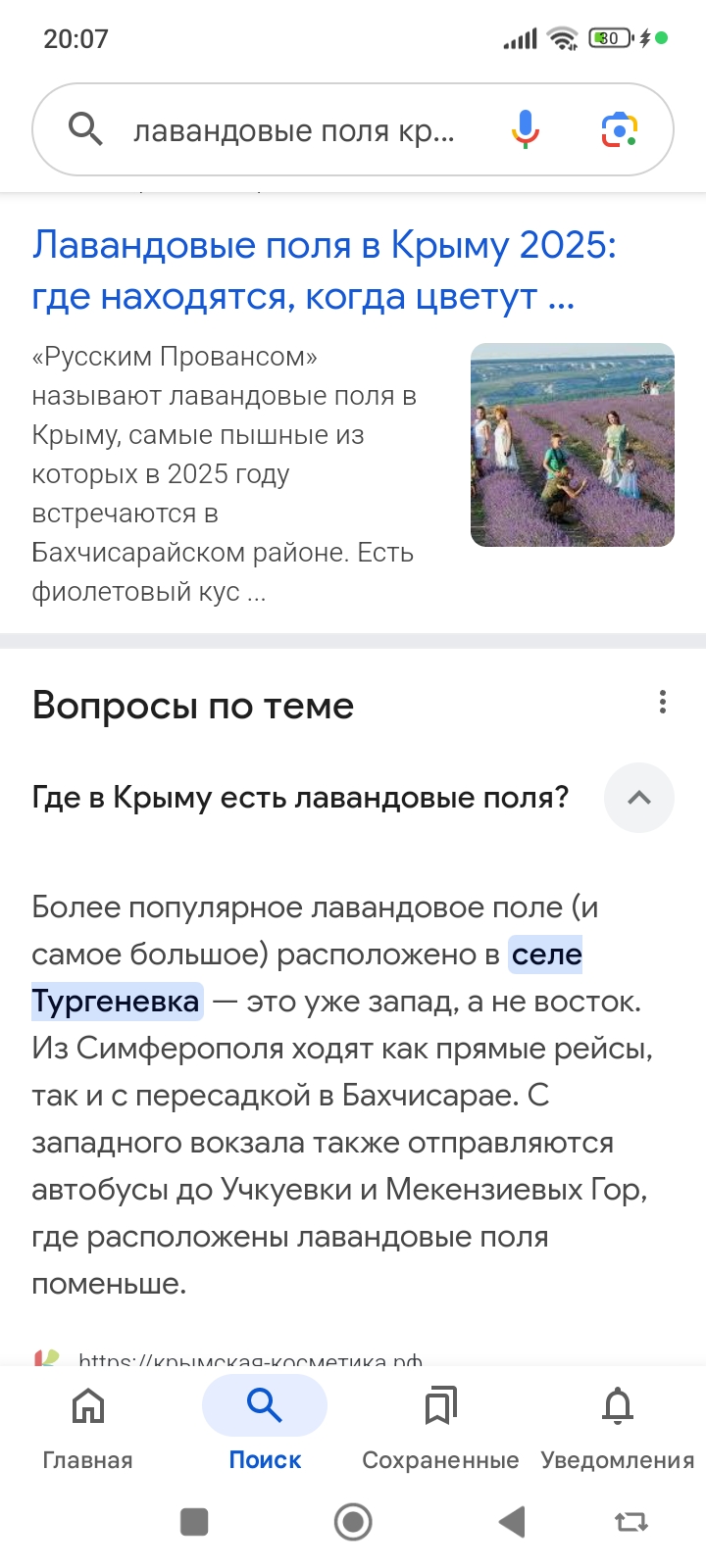Collapse the Где в Крыму есть лавандовые поля question
Viewport: 706px width, 1568px height.
pos(639,798)
